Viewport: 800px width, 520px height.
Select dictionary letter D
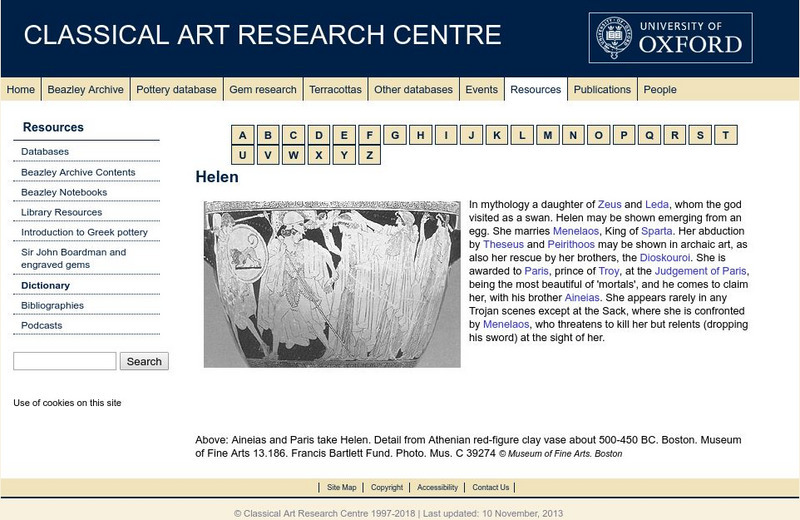(319, 135)
